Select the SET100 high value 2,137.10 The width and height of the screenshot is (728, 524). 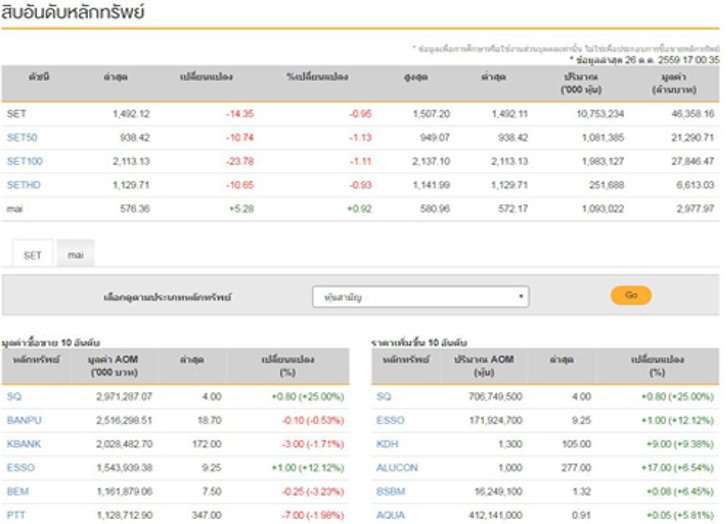pos(431,161)
